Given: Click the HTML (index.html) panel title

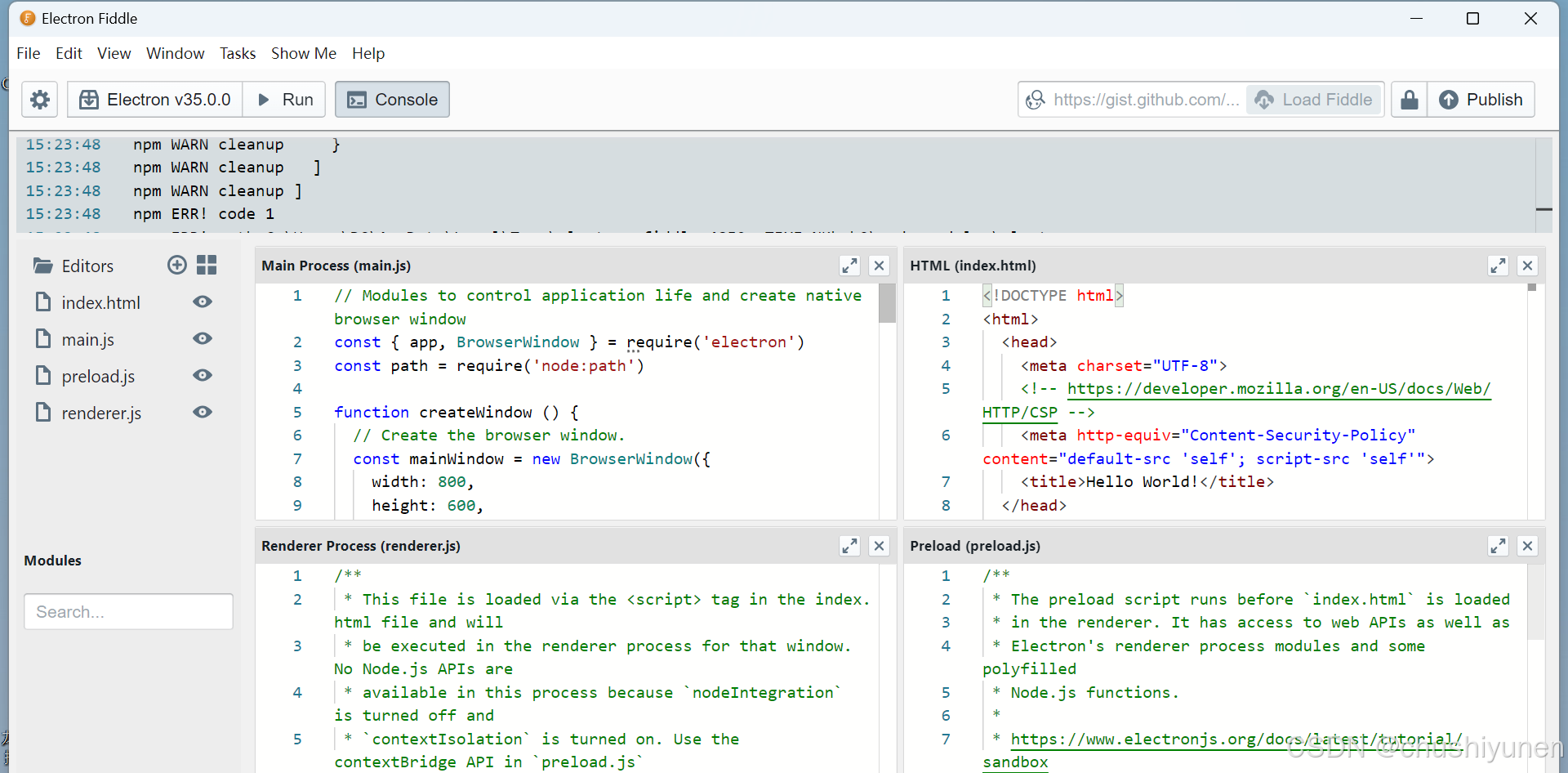Looking at the screenshot, I should (973, 266).
